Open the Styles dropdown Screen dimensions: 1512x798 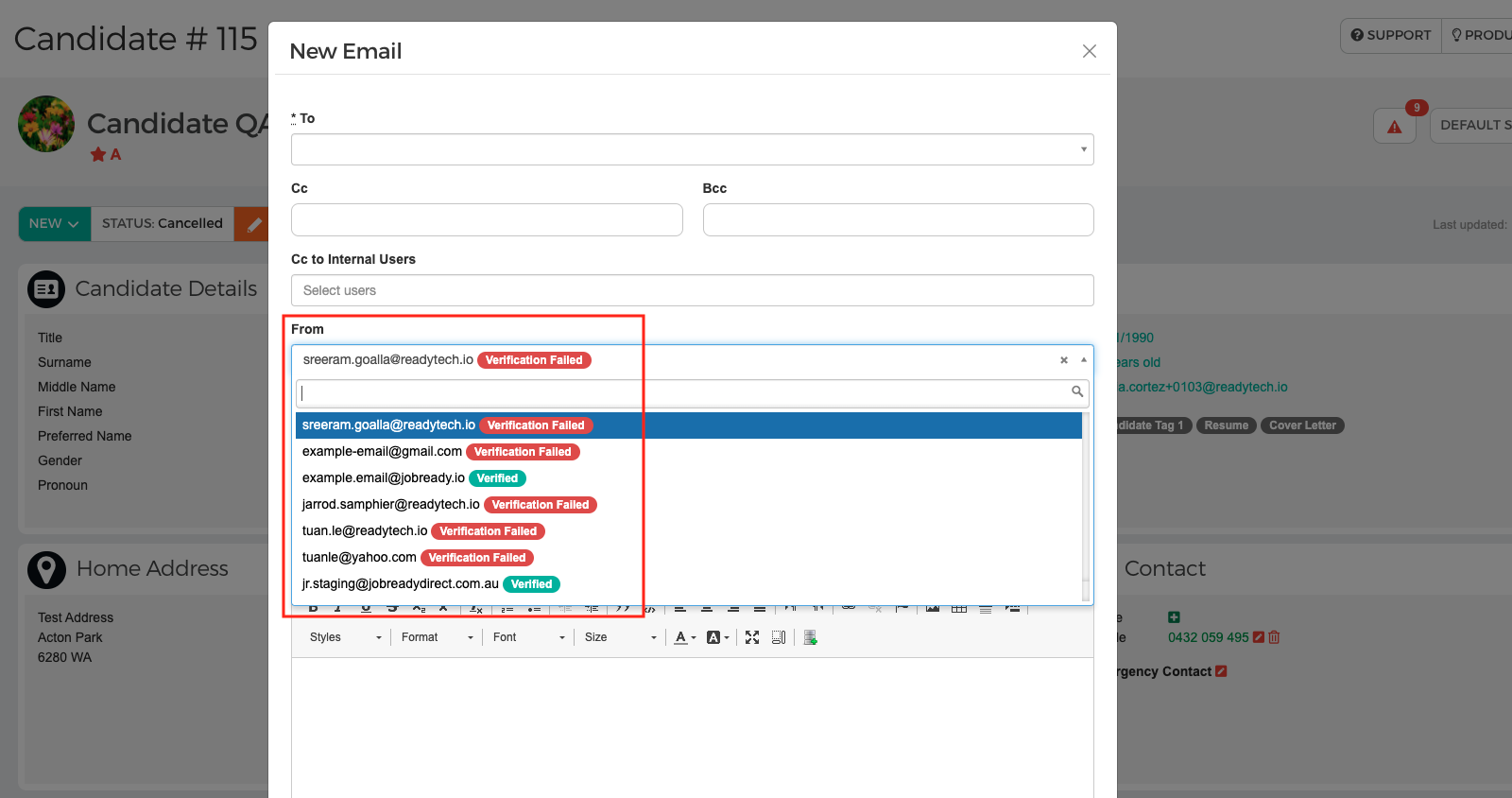tap(346, 638)
